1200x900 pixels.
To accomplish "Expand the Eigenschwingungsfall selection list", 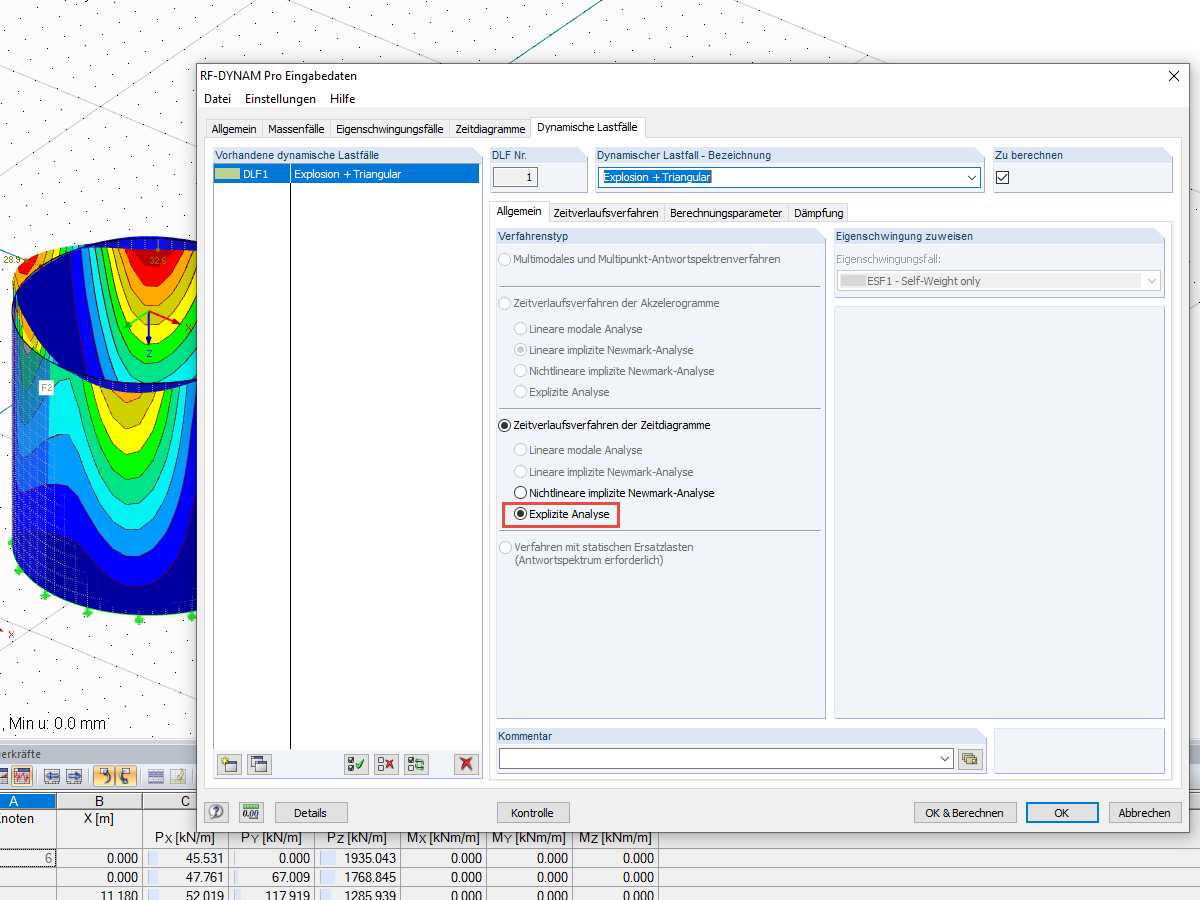I will pyautogui.click(x=1152, y=280).
